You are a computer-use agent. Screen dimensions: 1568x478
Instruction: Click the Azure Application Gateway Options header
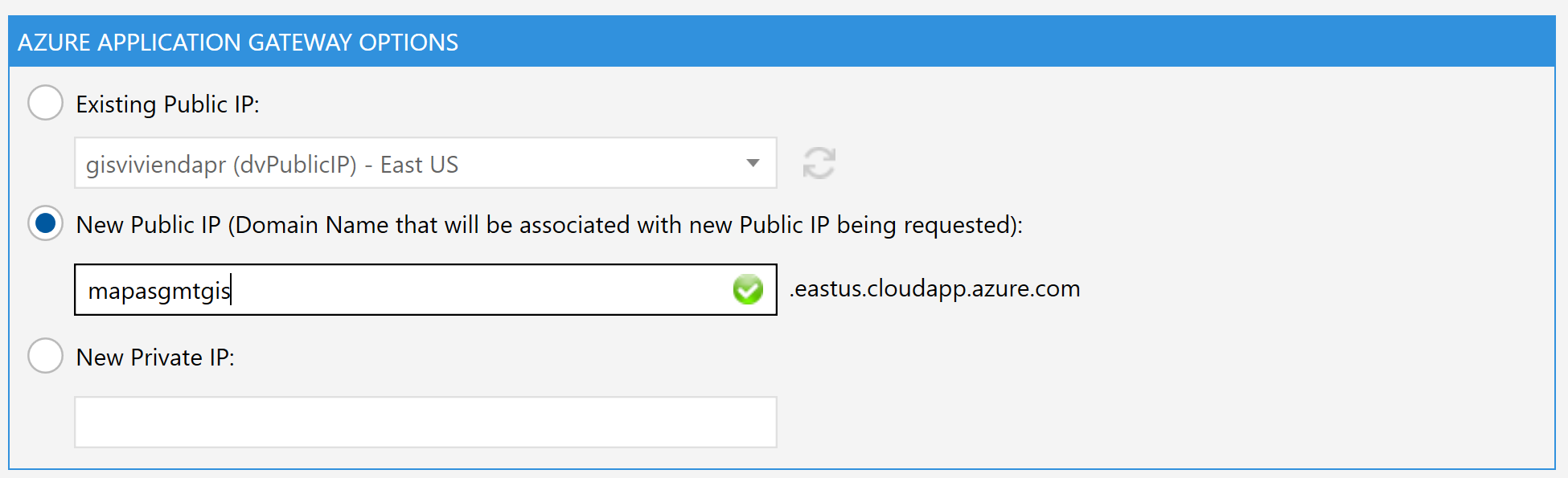coord(238,42)
